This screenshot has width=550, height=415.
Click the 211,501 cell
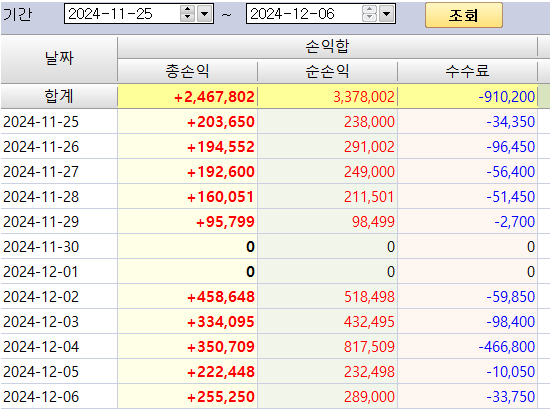pyautogui.click(x=327, y=196)
